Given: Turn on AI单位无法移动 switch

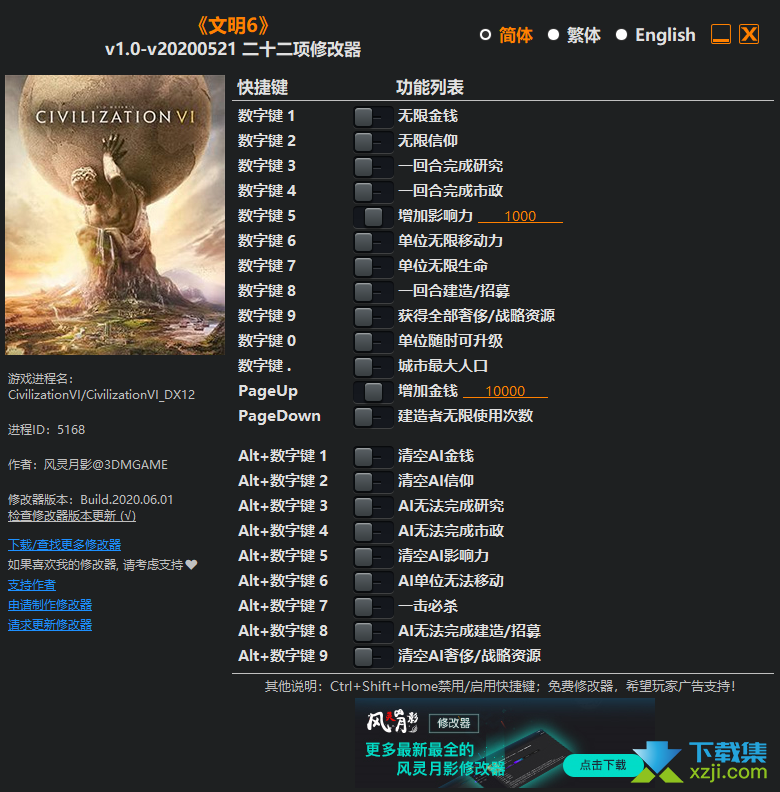Looking at the screenshot, I should [373, 581].
